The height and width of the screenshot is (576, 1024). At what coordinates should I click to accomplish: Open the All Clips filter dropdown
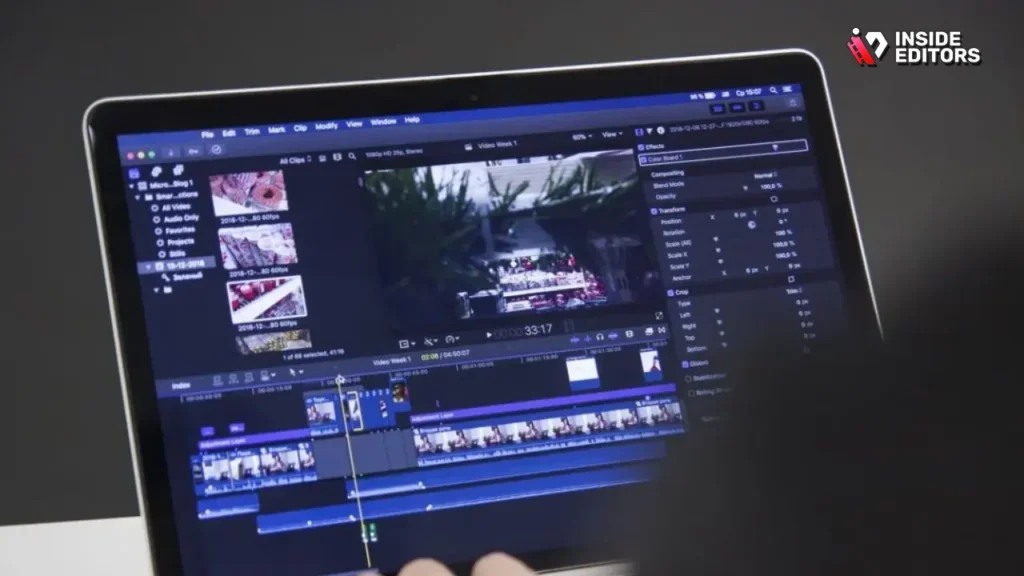click(x=295, y=160)
